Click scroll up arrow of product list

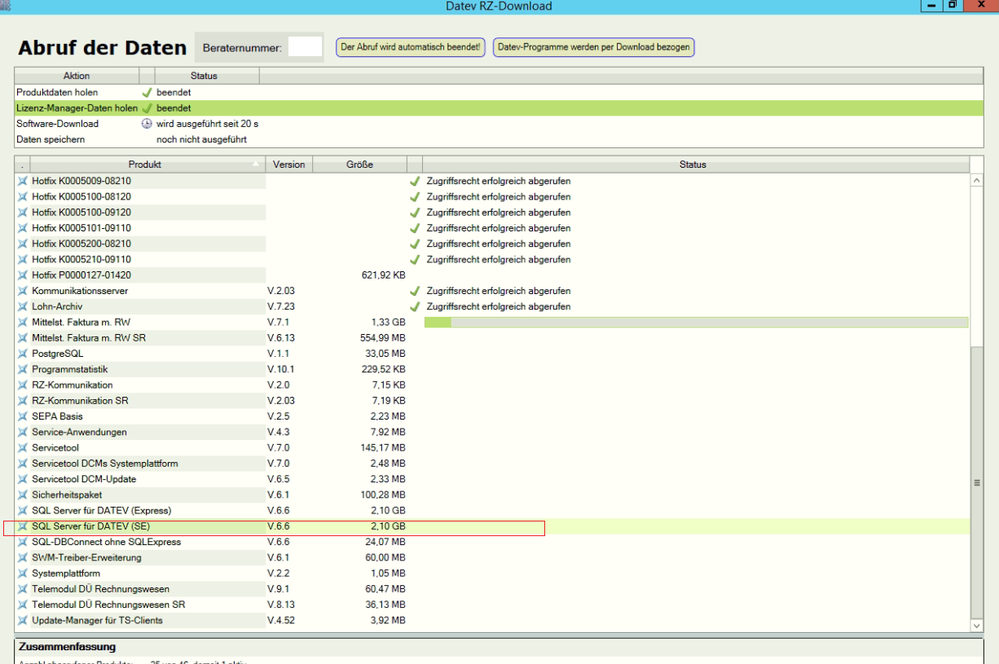pos(977,181)
